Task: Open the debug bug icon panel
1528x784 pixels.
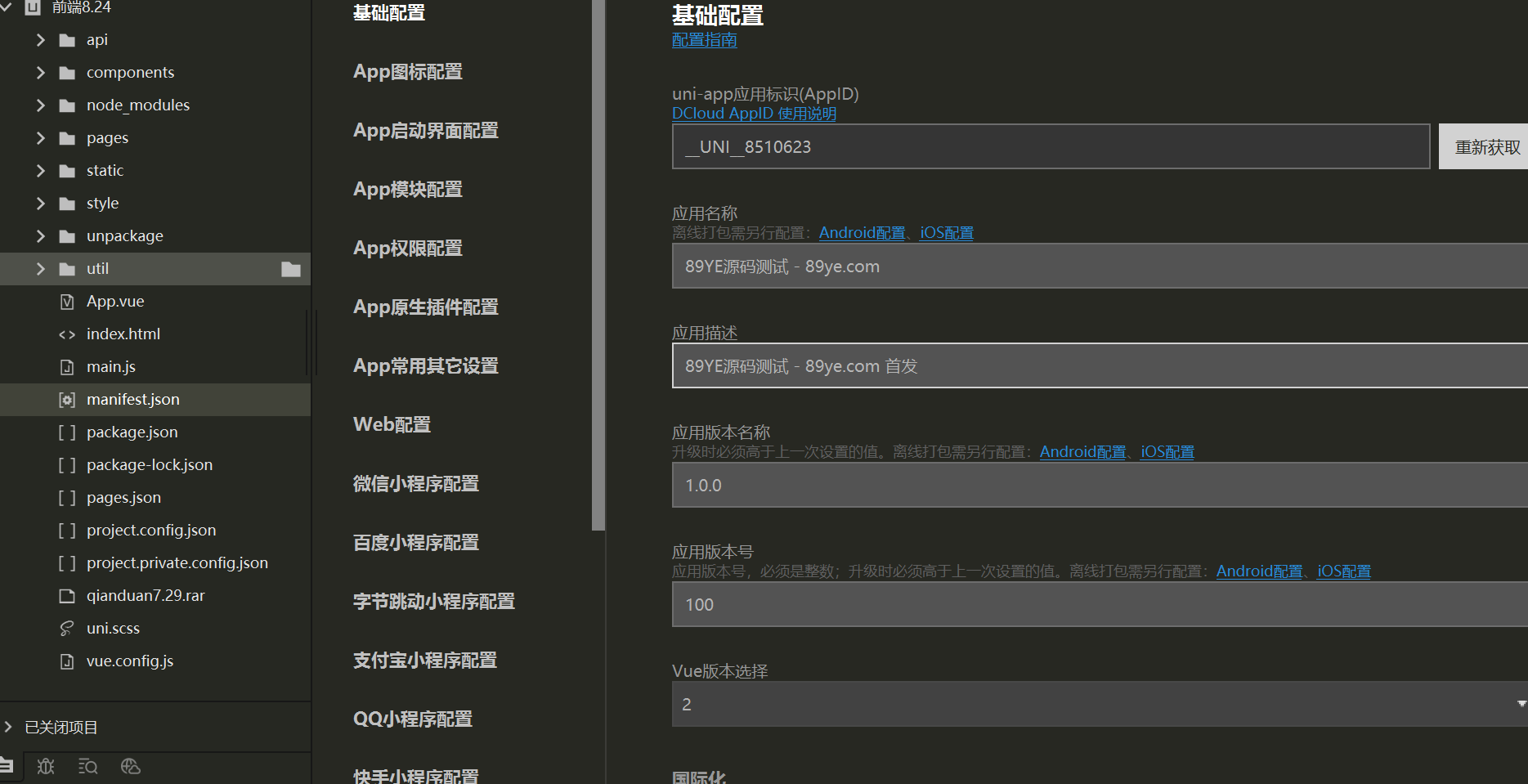Action: [x=46, y=766]
